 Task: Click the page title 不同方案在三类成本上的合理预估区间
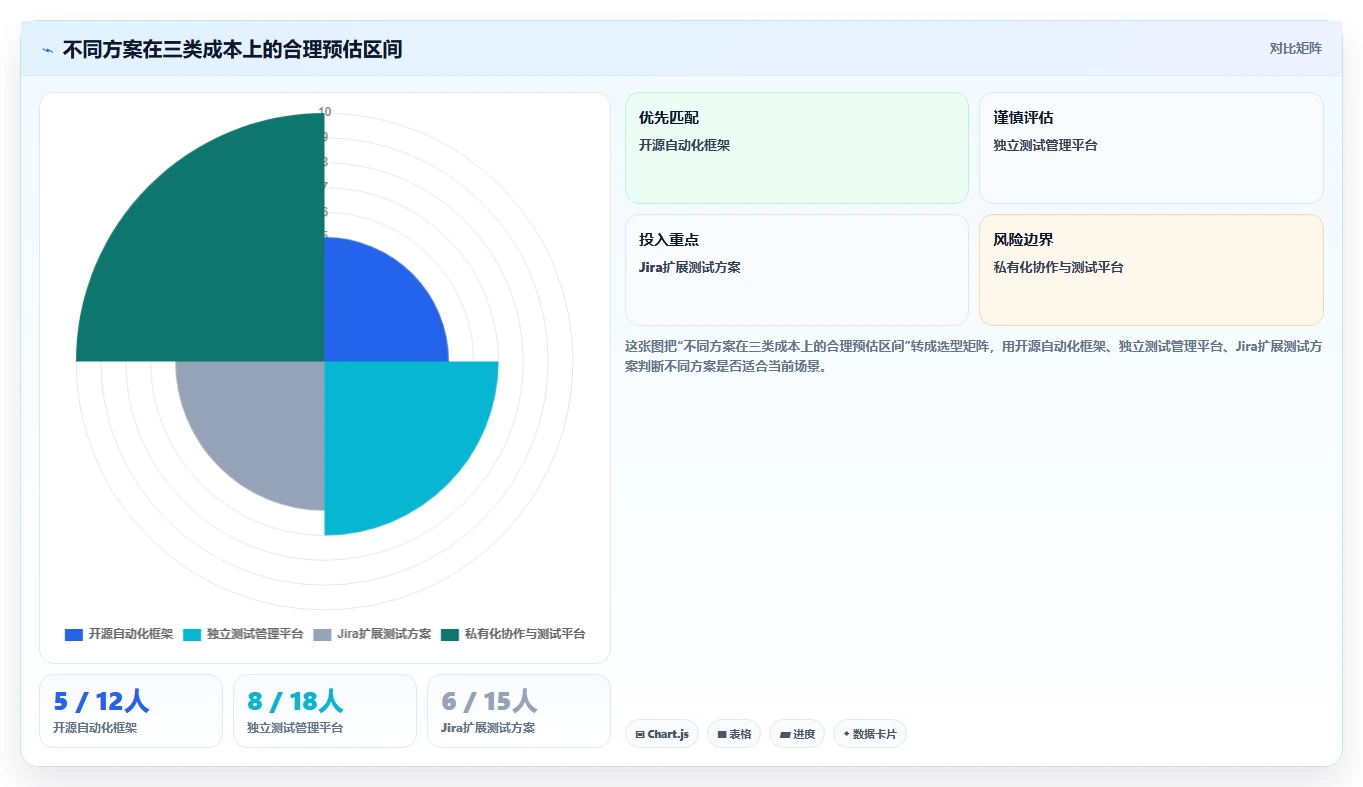[232, 49]
